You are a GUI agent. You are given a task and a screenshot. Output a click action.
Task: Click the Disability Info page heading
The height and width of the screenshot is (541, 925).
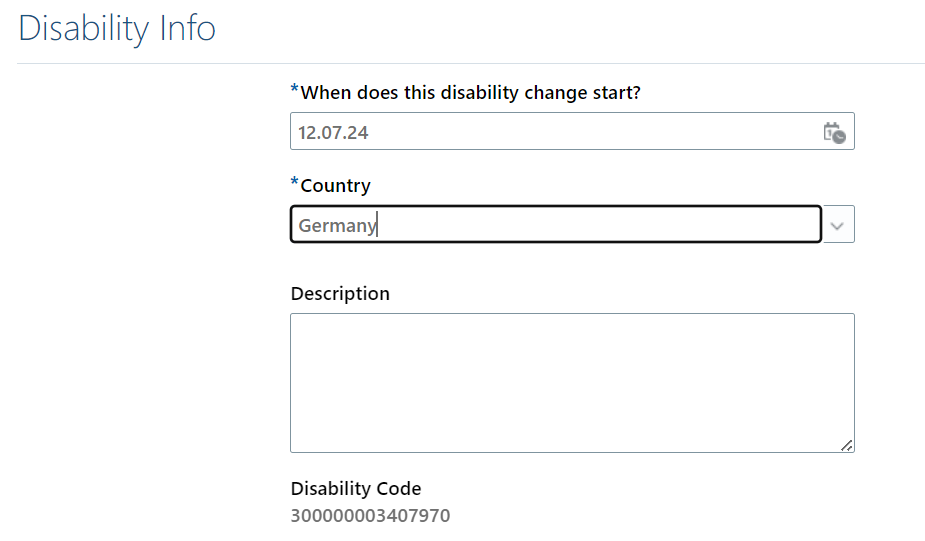tap(117, 28)
